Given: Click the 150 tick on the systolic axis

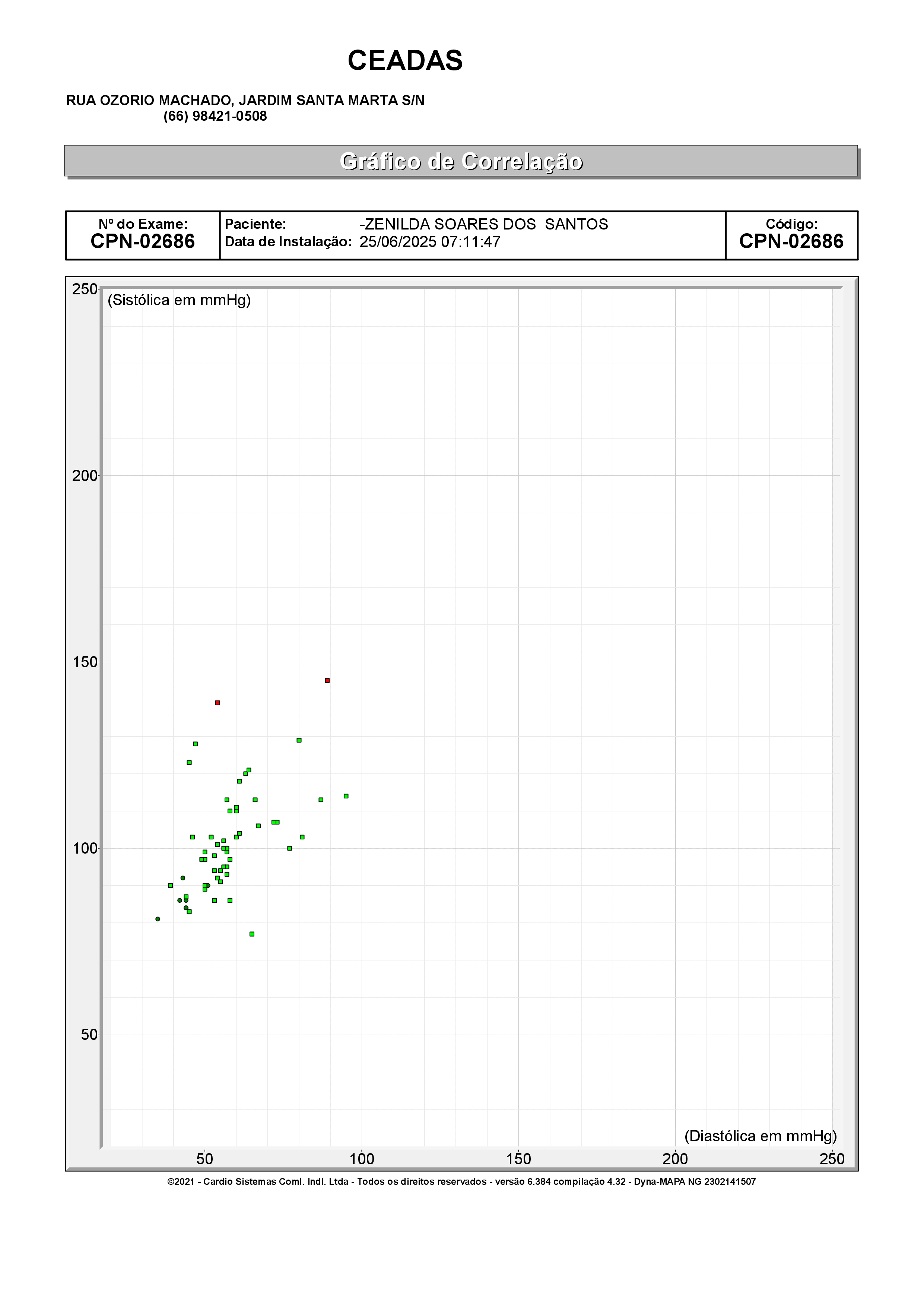Looking at the screenshot, I should [x=85, y=662].
